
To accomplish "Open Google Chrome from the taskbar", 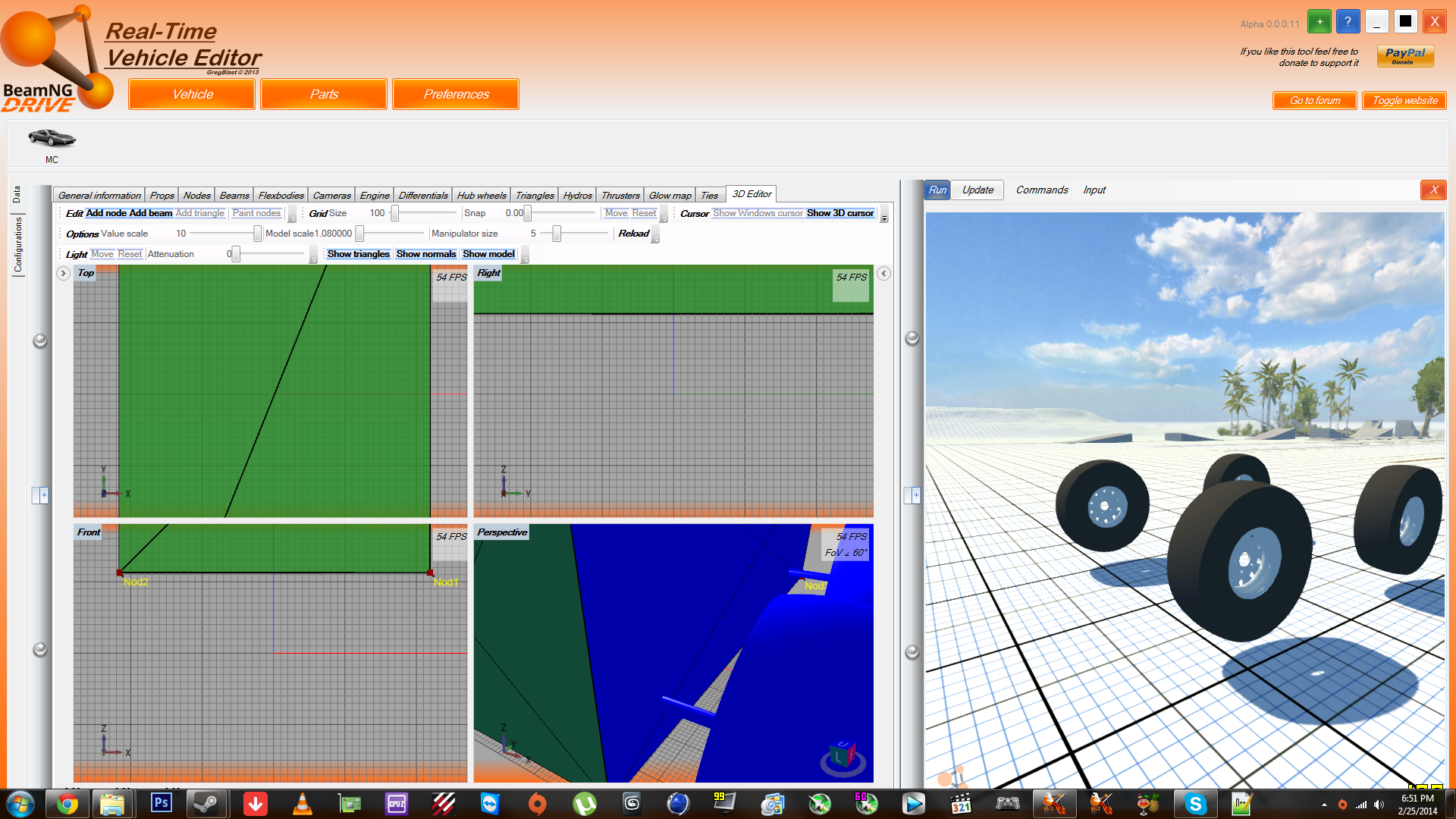I will tap(67, 804).
